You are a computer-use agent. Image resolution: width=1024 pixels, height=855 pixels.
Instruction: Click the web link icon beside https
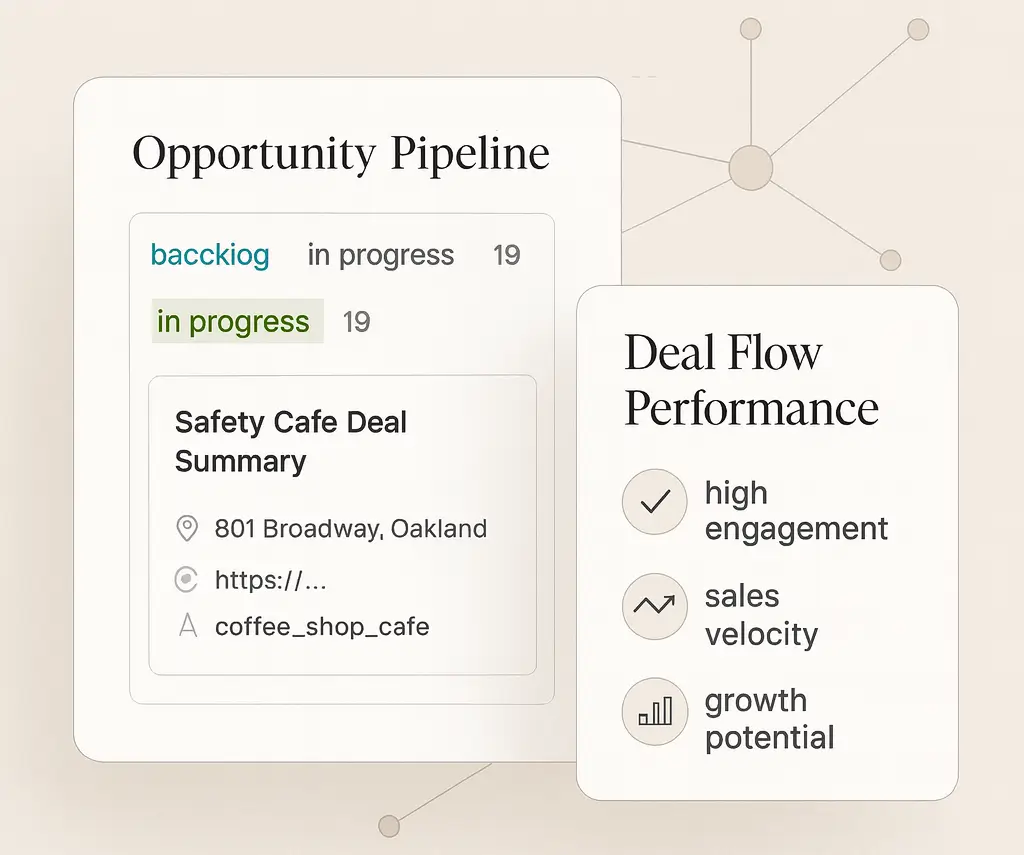pyautogui.click(x=186, y=579)
